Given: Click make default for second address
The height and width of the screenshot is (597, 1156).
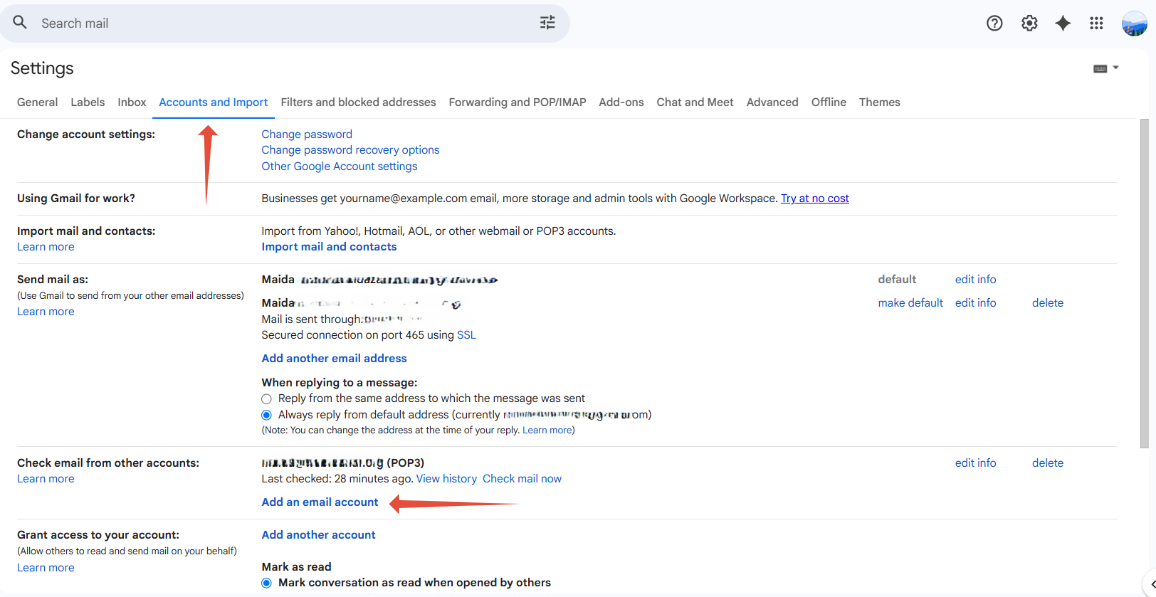Looking at the screenshot, I should click(910, 303).
